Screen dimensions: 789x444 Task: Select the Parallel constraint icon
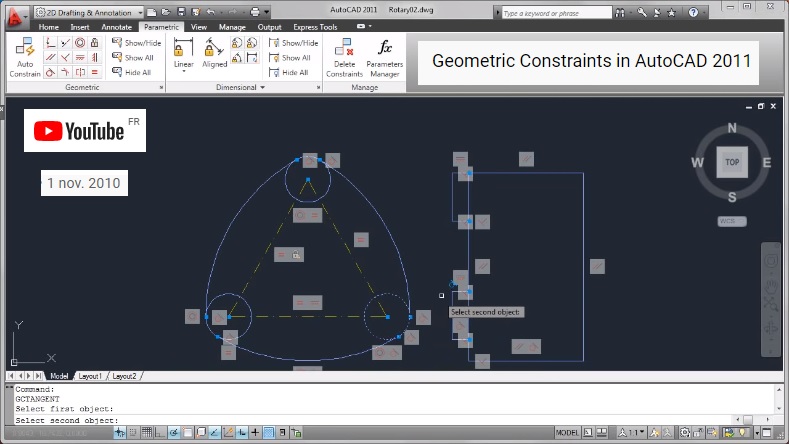[50, 57]
